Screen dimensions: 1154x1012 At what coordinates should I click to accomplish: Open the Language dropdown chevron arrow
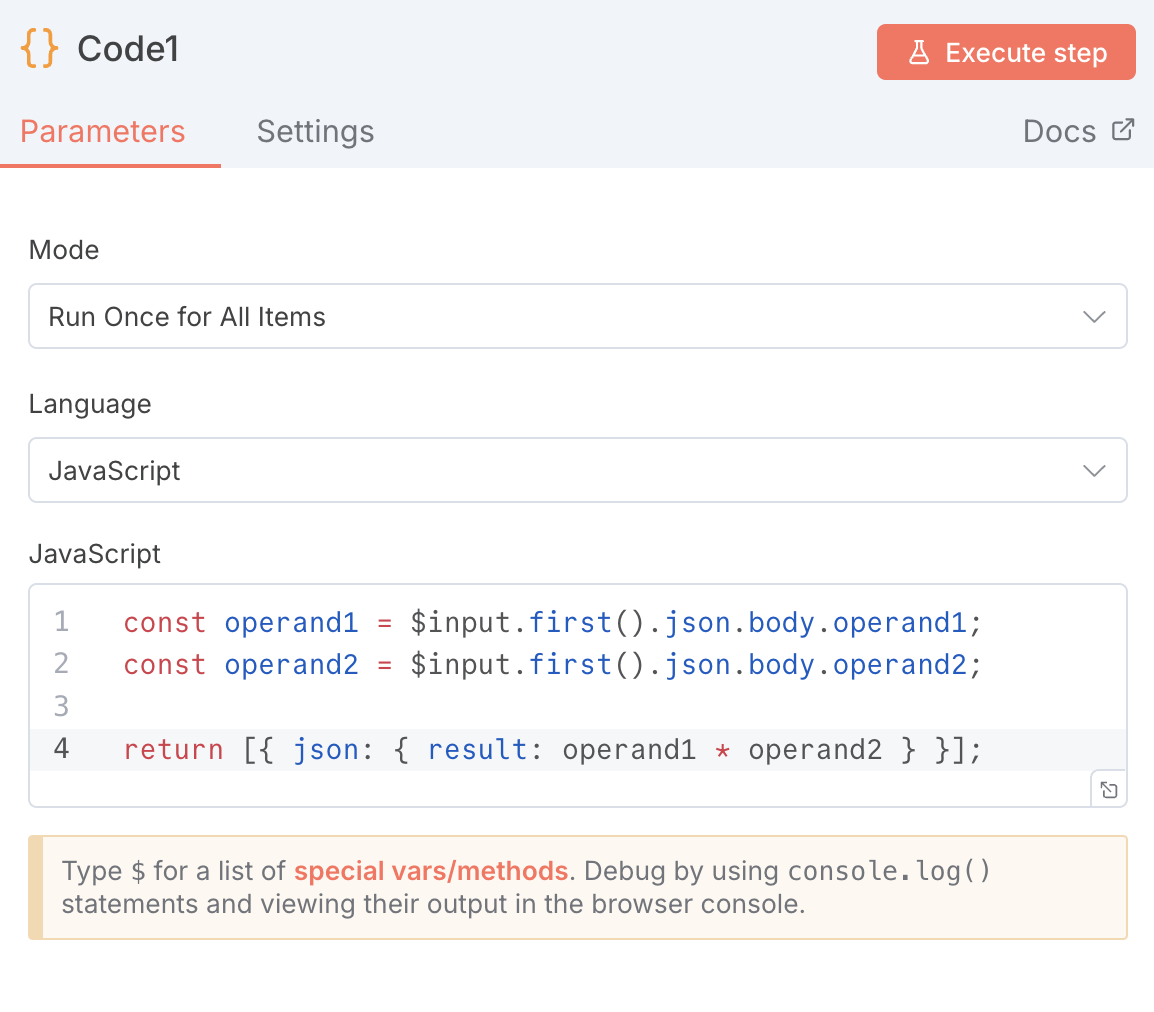point(1094,470)
